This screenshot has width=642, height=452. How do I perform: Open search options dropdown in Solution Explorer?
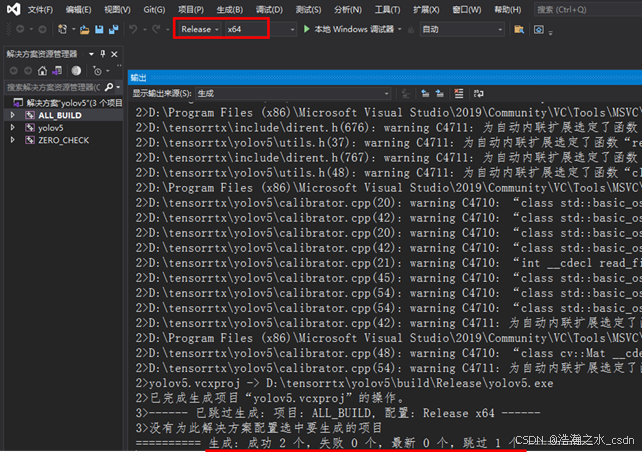(x=118, y=87)
